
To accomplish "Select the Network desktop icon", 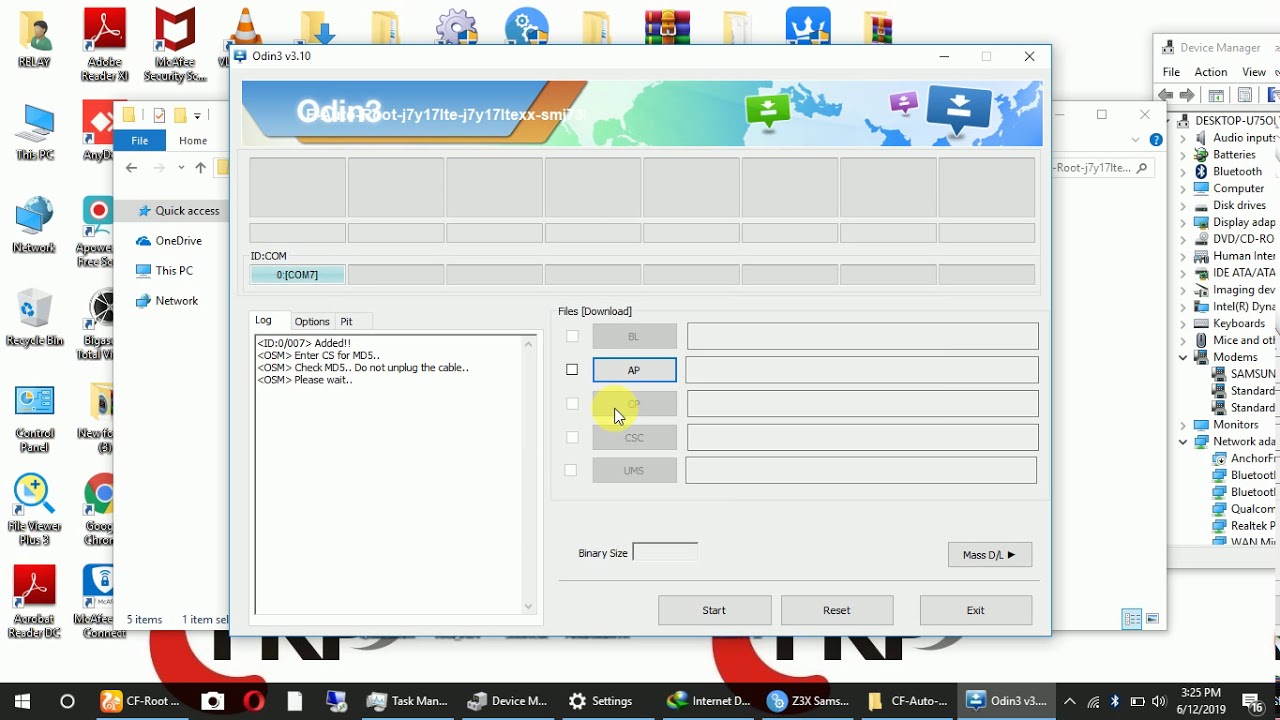I will pyautogui.click(x=35, y=225).
